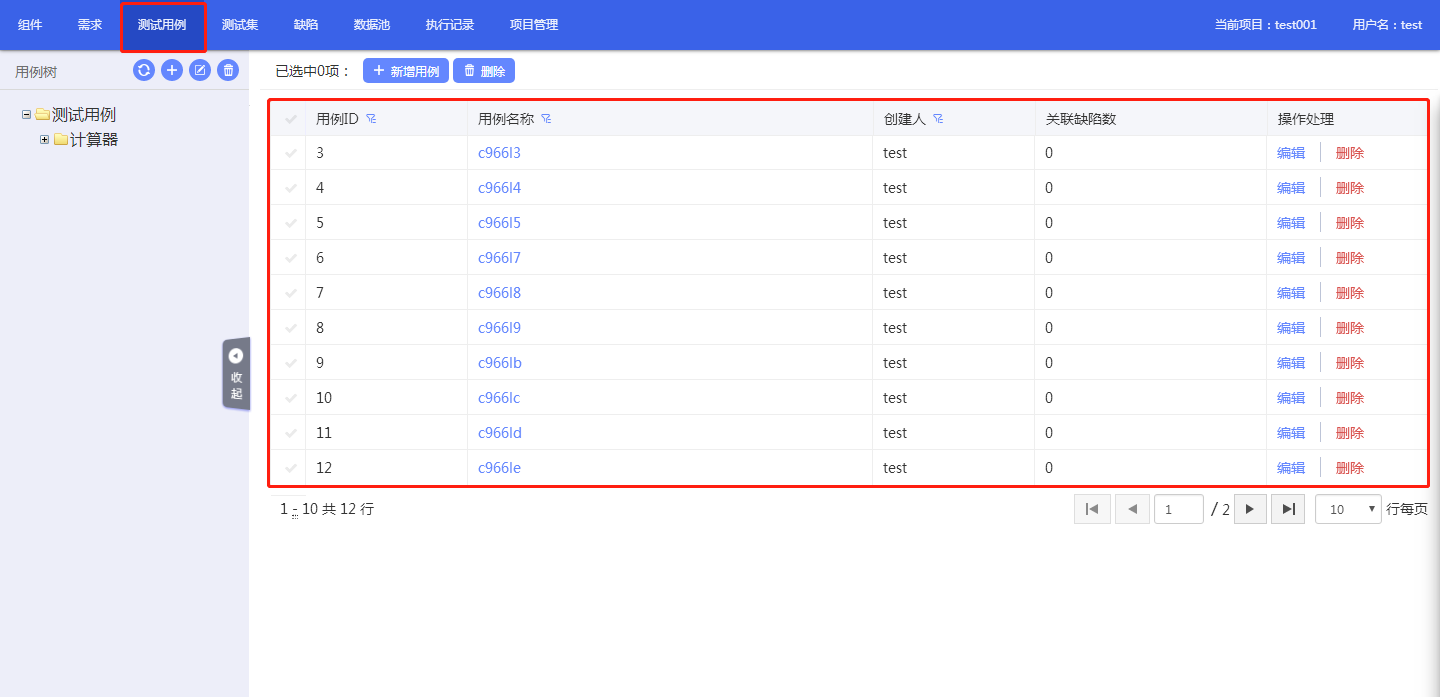Click the refresh icon in the 用例树 panel
1440x697 pixels.
tap(144, 70)
